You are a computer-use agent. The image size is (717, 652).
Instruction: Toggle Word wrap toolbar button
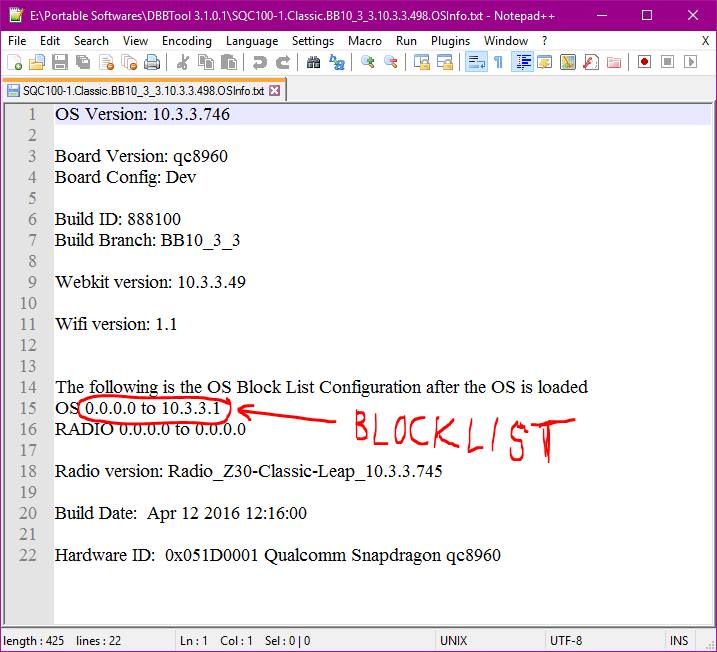point(476,62)
